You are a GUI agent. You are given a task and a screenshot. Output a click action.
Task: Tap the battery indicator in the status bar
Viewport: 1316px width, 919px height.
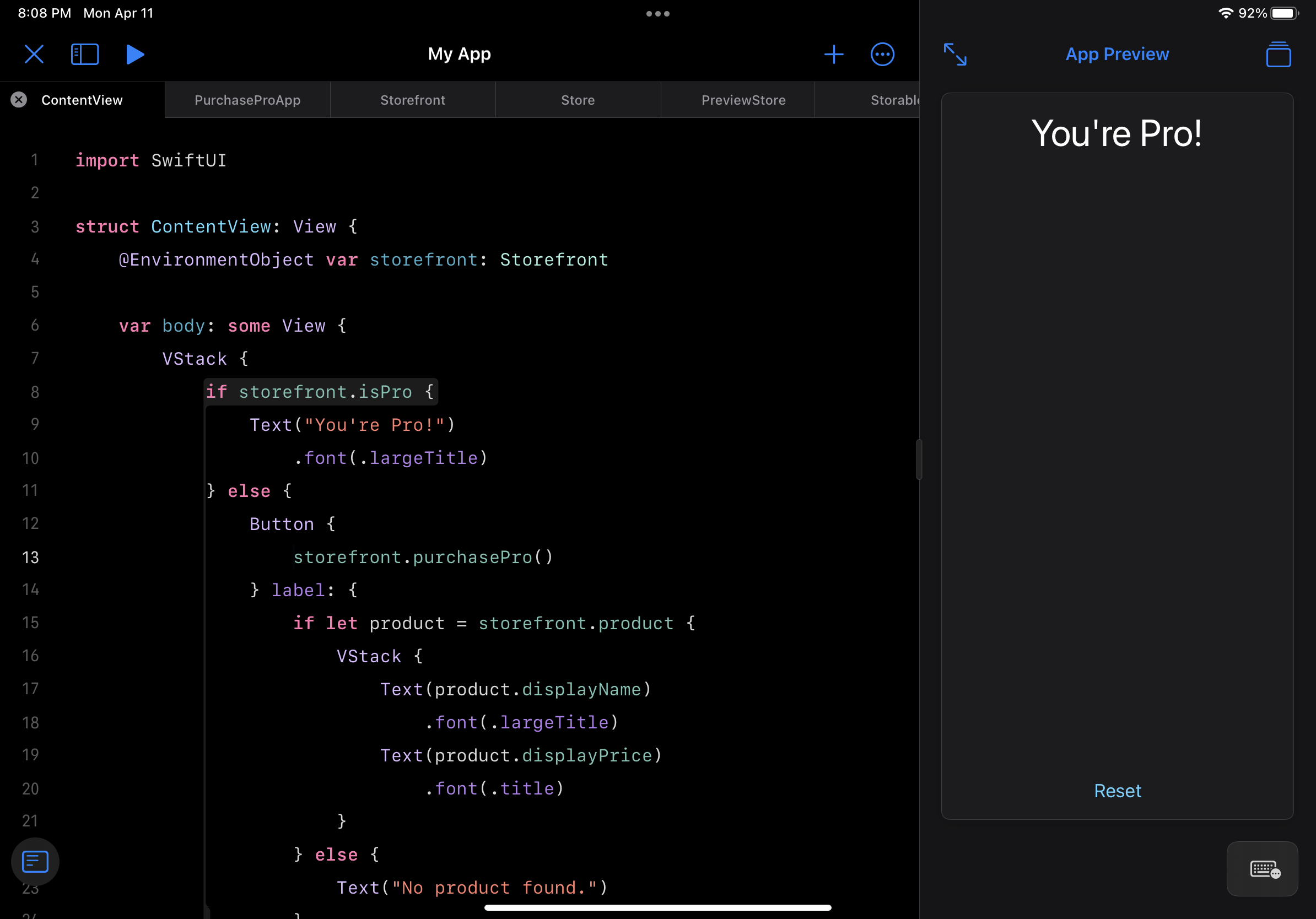tap(1283, 13)
